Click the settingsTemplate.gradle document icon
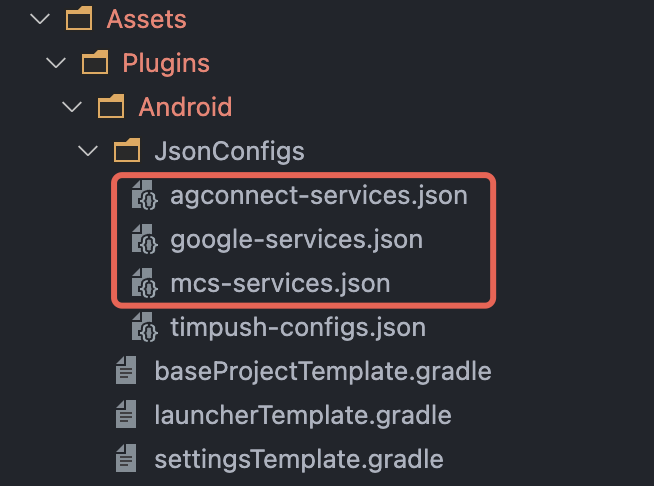 (x=126, y=459)
